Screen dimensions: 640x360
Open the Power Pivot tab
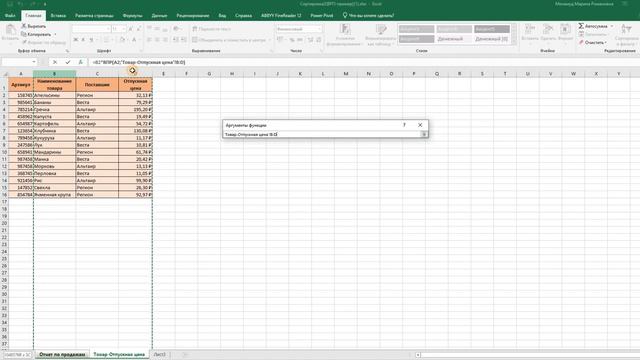[x=322, y=16]
